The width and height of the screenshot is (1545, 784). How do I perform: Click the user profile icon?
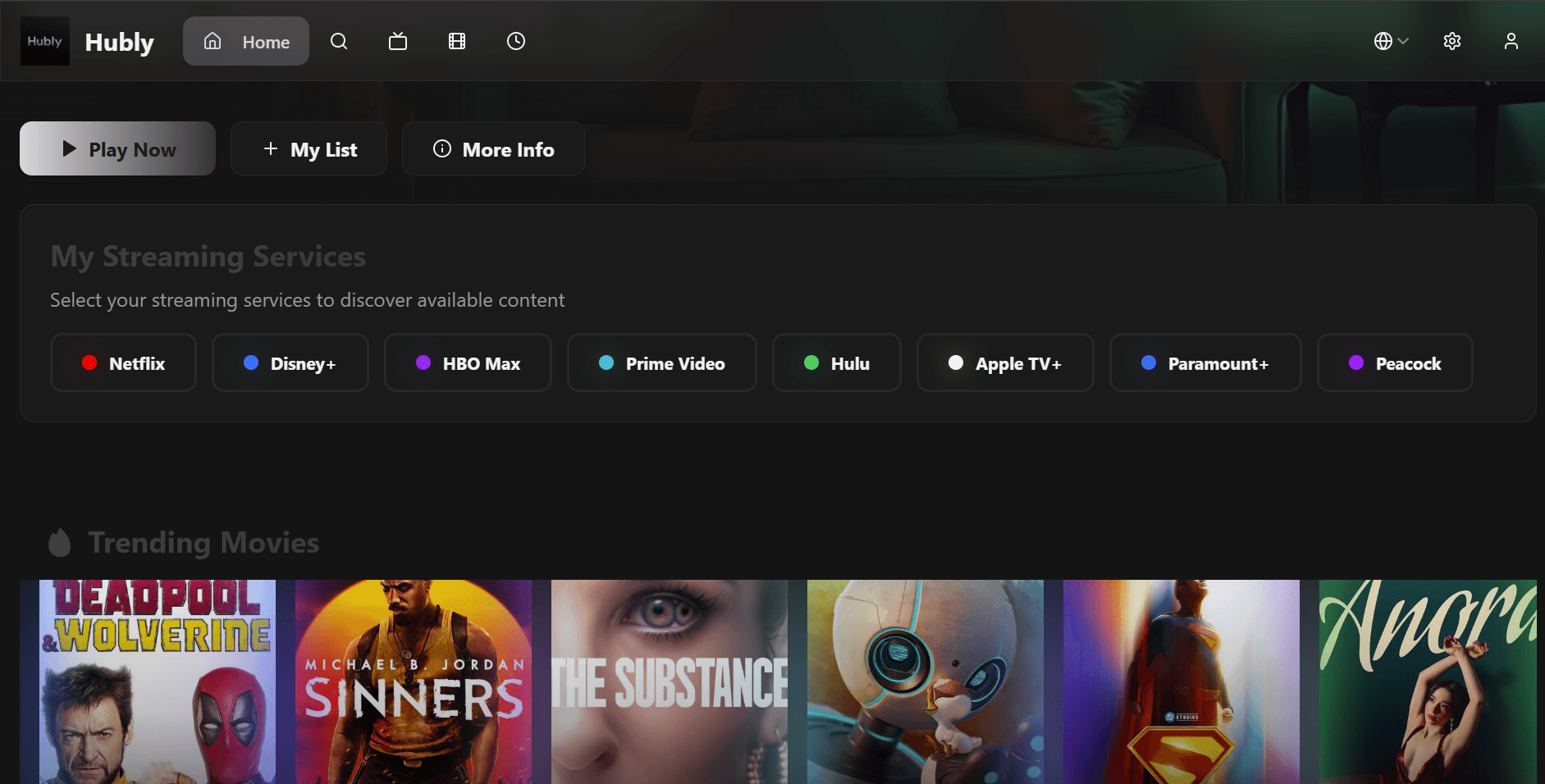tap(1511, 41)
